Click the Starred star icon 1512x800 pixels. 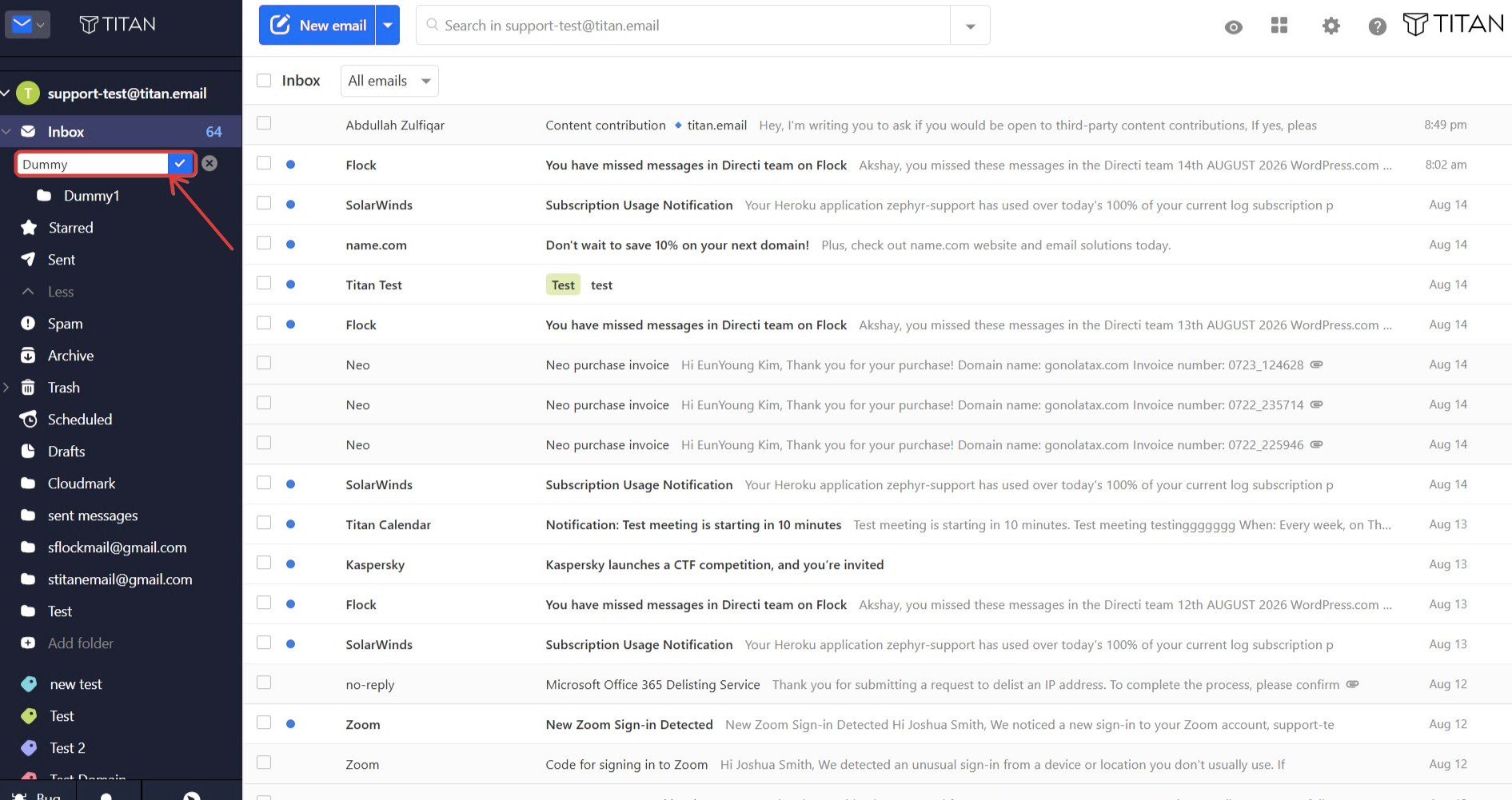point(29,228)
